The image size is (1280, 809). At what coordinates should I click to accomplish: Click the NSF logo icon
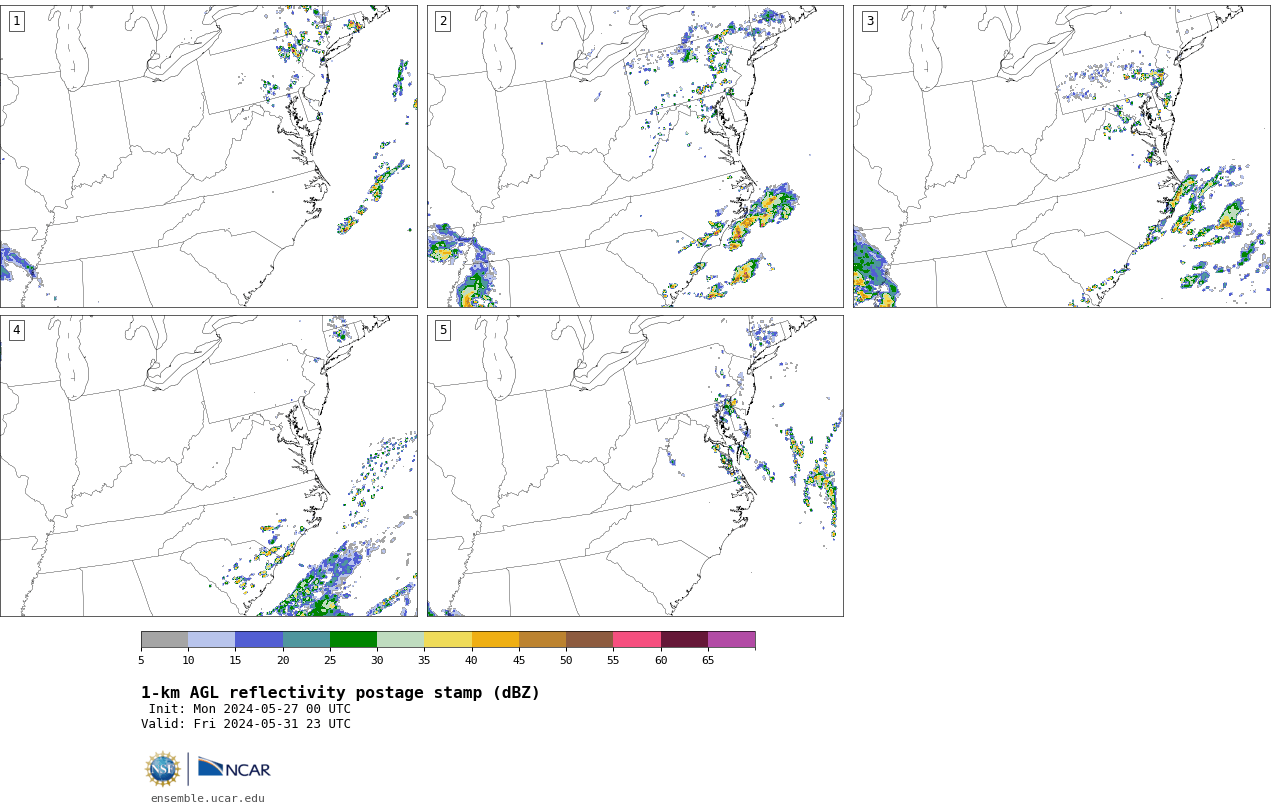click(163, 769)
